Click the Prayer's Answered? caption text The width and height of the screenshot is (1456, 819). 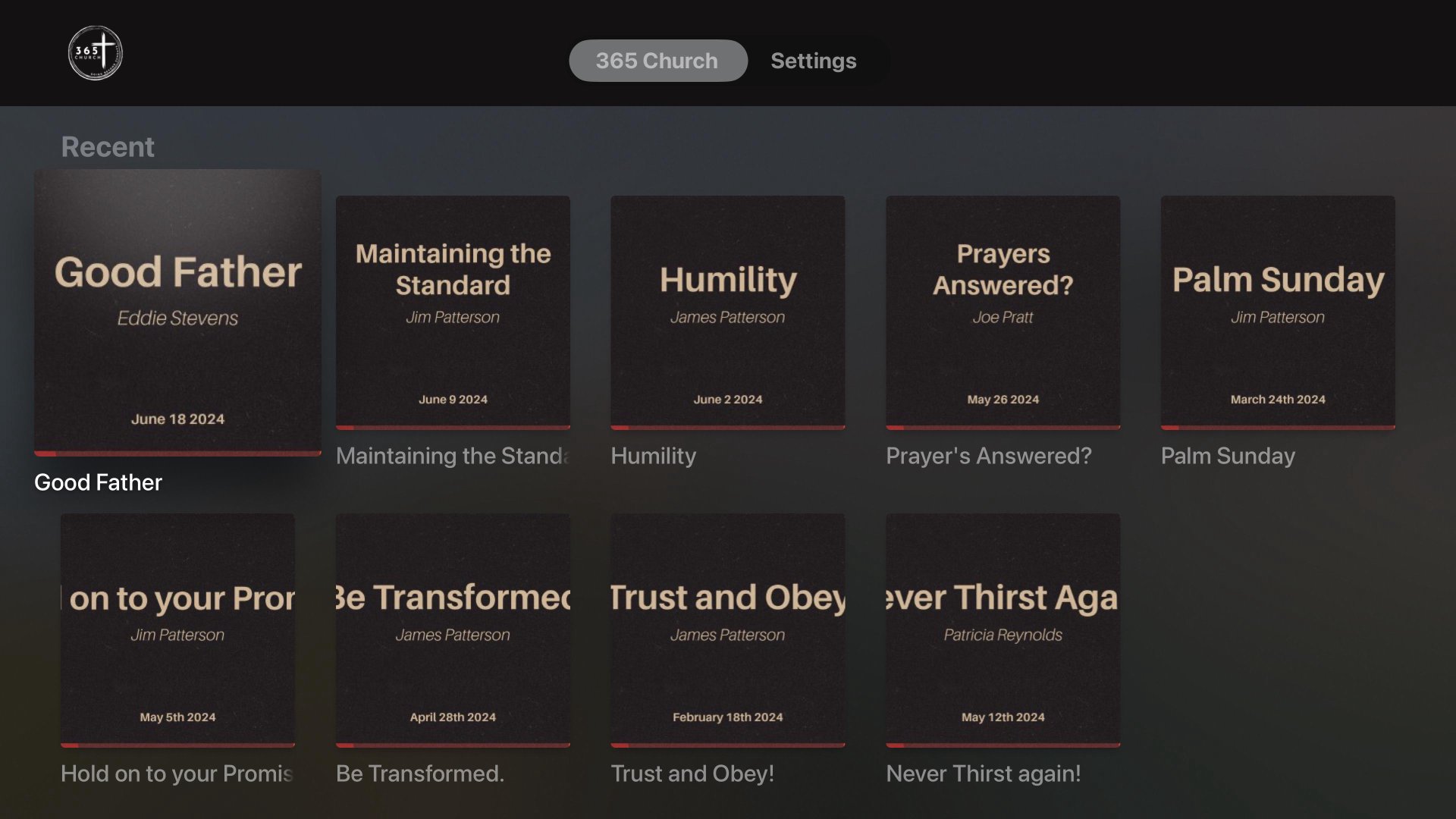(x=989, y=456)
